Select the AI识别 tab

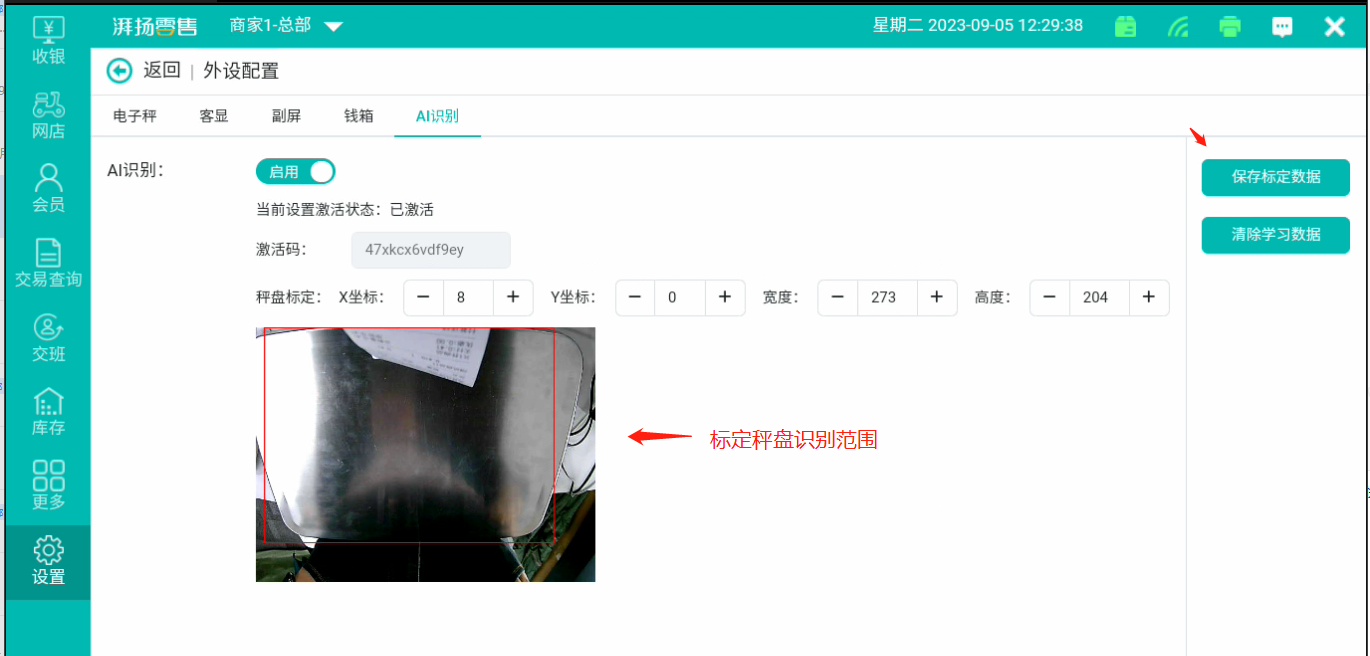(x=437, y=116)
